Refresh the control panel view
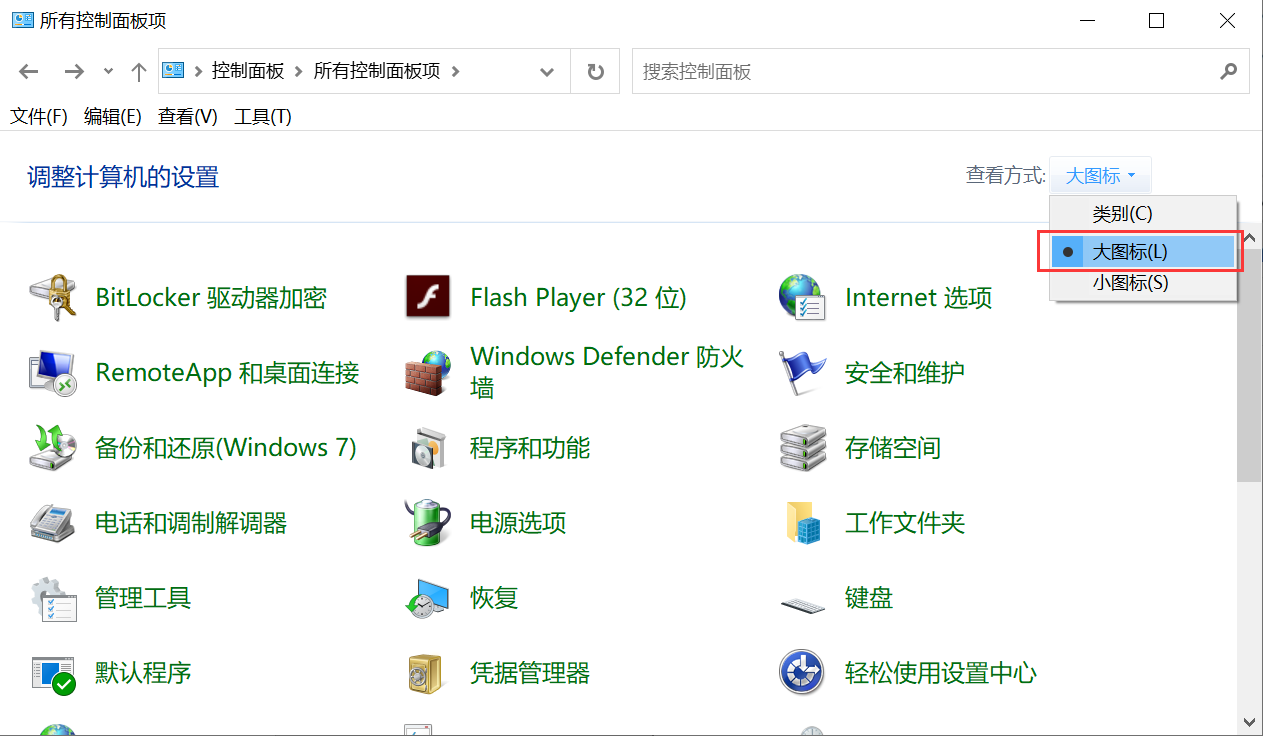Image resolution: width=1263 pixels, height=736 pixels. point(596,71)
